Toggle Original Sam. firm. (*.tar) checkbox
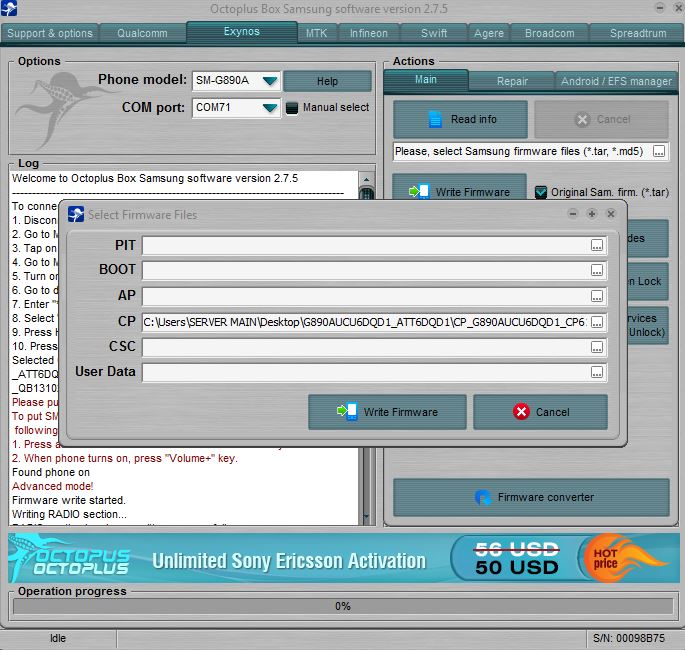This screenshot has height=650, width=685. [x=541, y=192]
